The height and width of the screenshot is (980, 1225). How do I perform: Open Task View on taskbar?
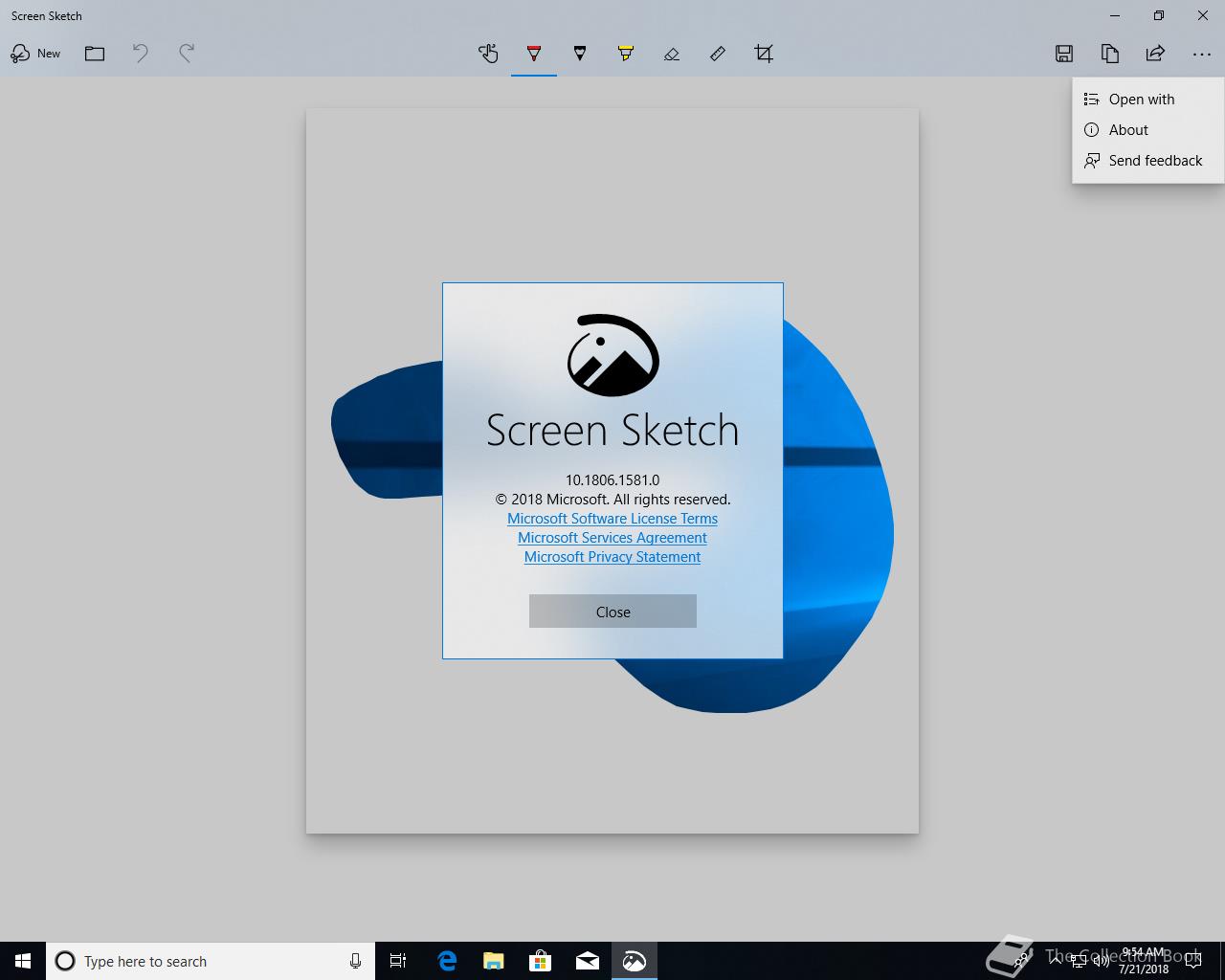coord(398,961)
